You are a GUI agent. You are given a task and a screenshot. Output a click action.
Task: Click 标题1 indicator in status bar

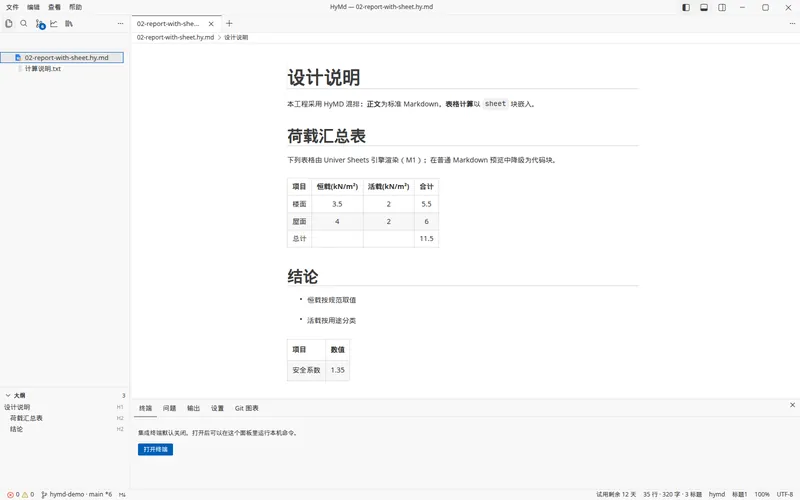click(x=739, y=494)
